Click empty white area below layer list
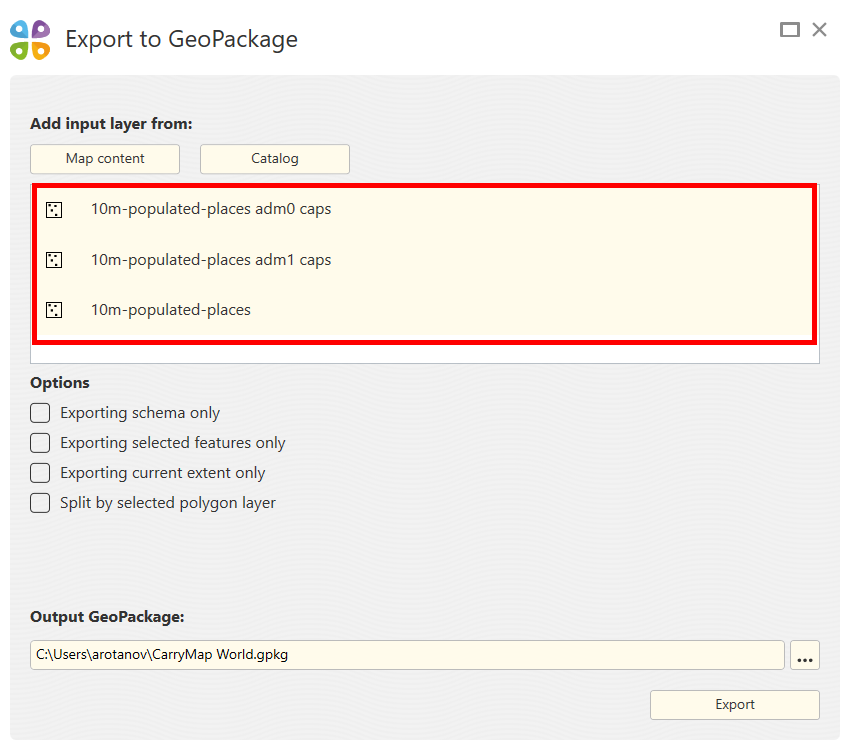 (425, 354)
